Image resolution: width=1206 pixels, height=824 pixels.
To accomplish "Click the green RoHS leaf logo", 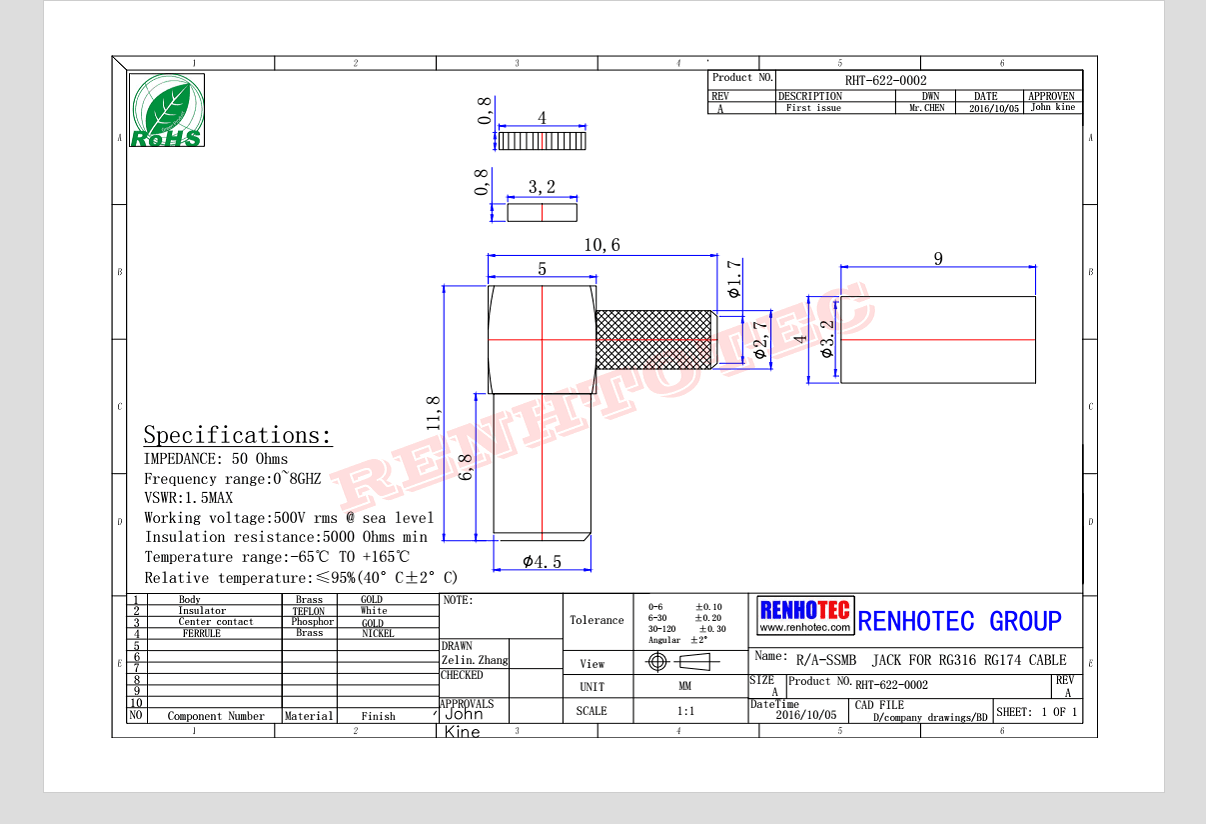I will click(167, 110).
